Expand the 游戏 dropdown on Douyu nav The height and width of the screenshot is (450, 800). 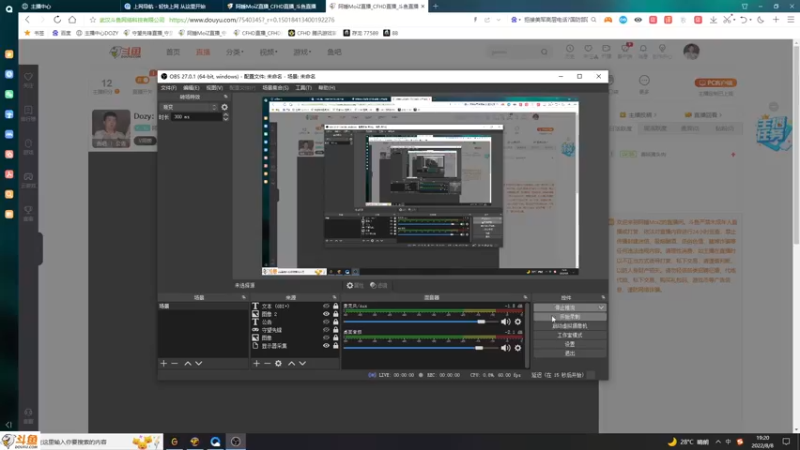pos(302,52)
